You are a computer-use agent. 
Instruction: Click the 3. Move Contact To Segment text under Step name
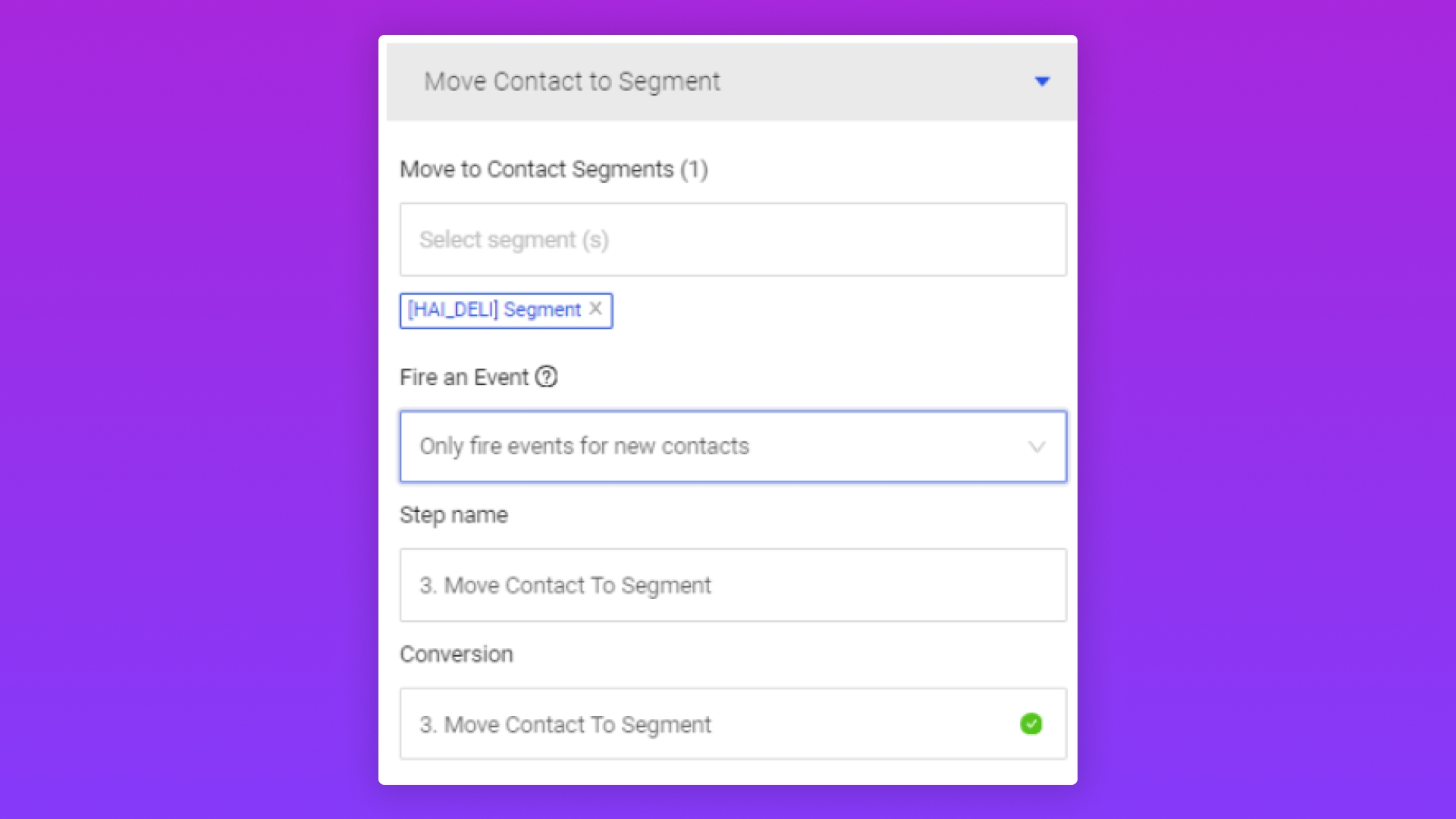[x=565, y=585]
